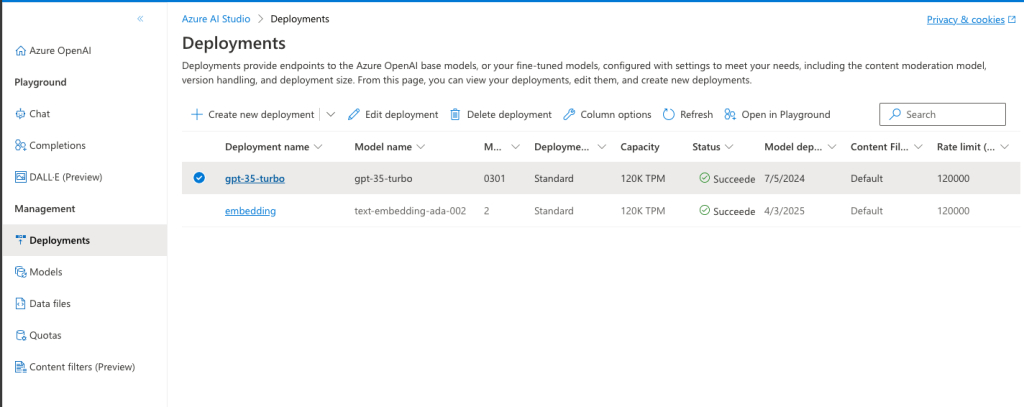Expand the Create new deployment dropdown arrow

point(331,115)
